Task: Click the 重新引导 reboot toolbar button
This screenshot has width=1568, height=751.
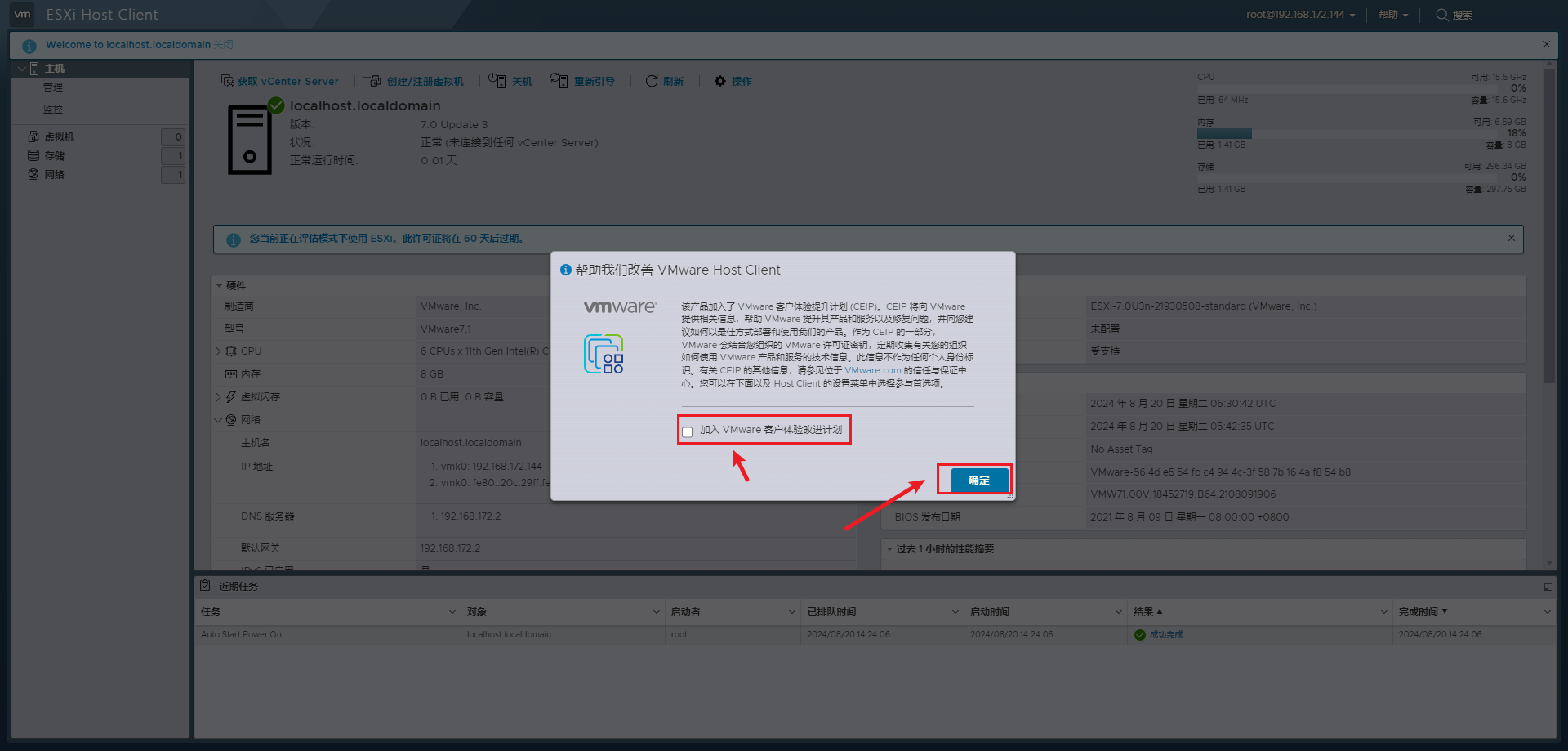Action: coord(582,81)
